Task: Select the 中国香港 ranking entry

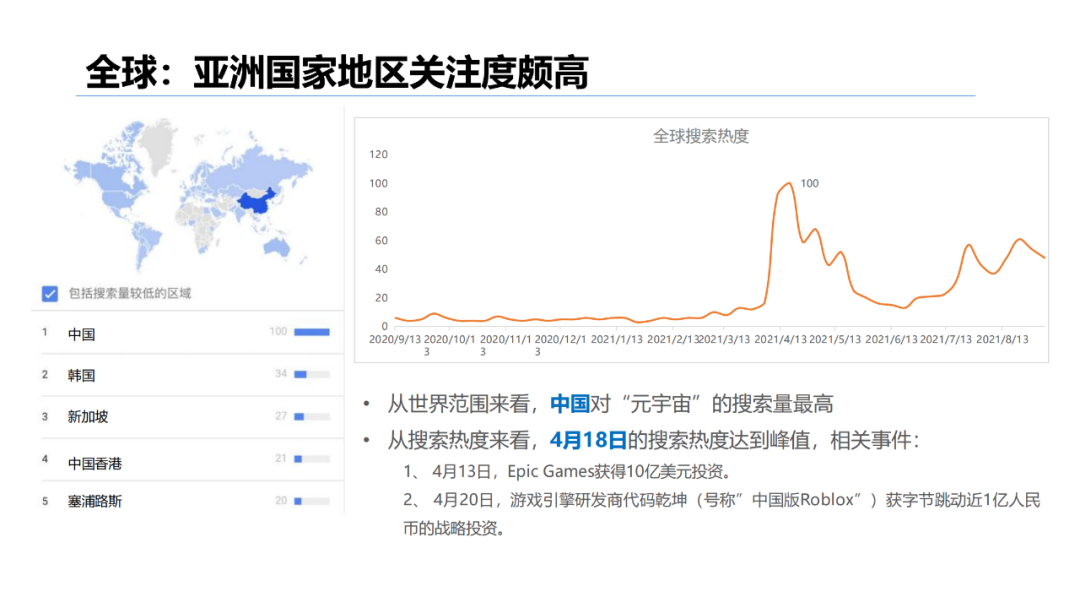Action: pyautogui.click(x=187, y=460)
